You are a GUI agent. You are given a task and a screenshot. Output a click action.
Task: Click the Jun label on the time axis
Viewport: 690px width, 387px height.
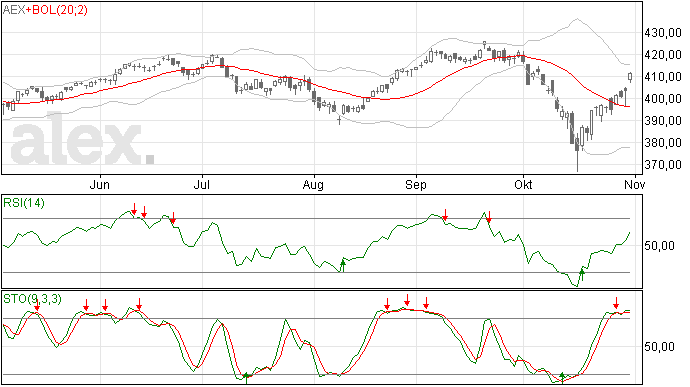(100, 184)
